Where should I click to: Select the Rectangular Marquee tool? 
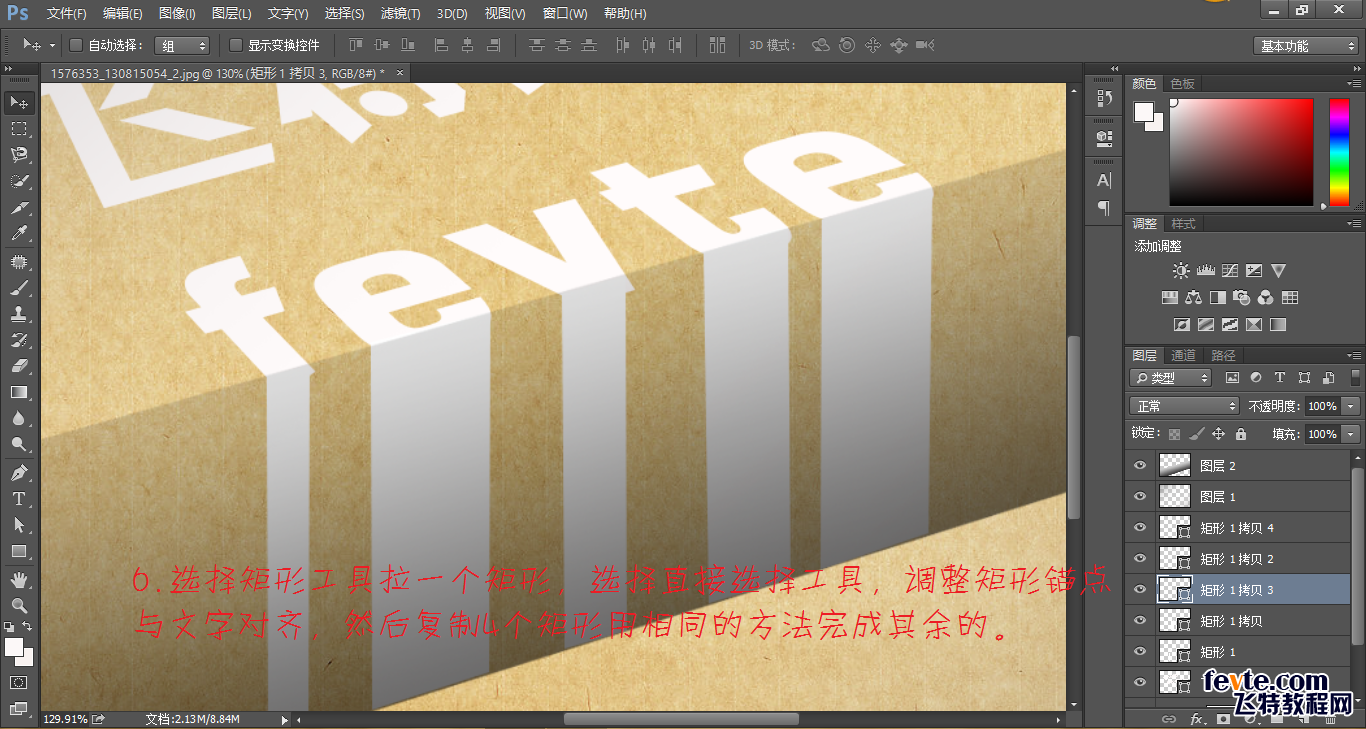[19, 129]
